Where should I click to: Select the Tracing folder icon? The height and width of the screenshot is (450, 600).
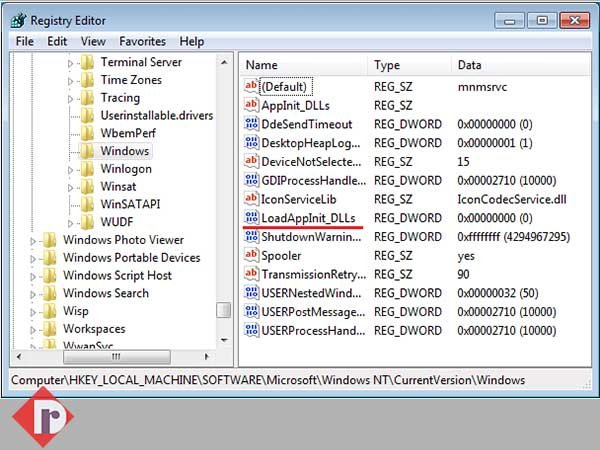[87, 98]
